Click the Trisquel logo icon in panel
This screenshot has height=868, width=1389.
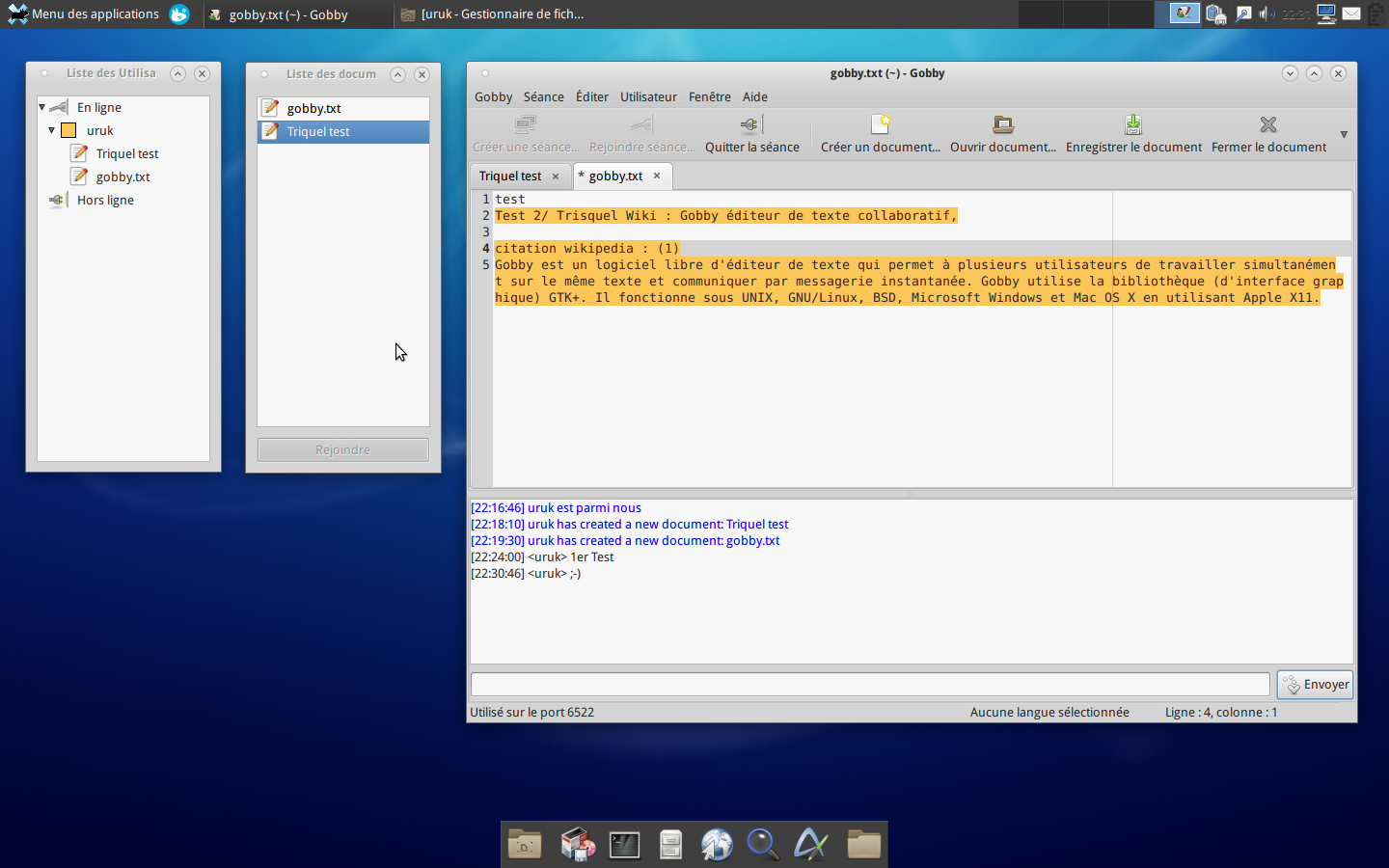(x=179, y=14)
